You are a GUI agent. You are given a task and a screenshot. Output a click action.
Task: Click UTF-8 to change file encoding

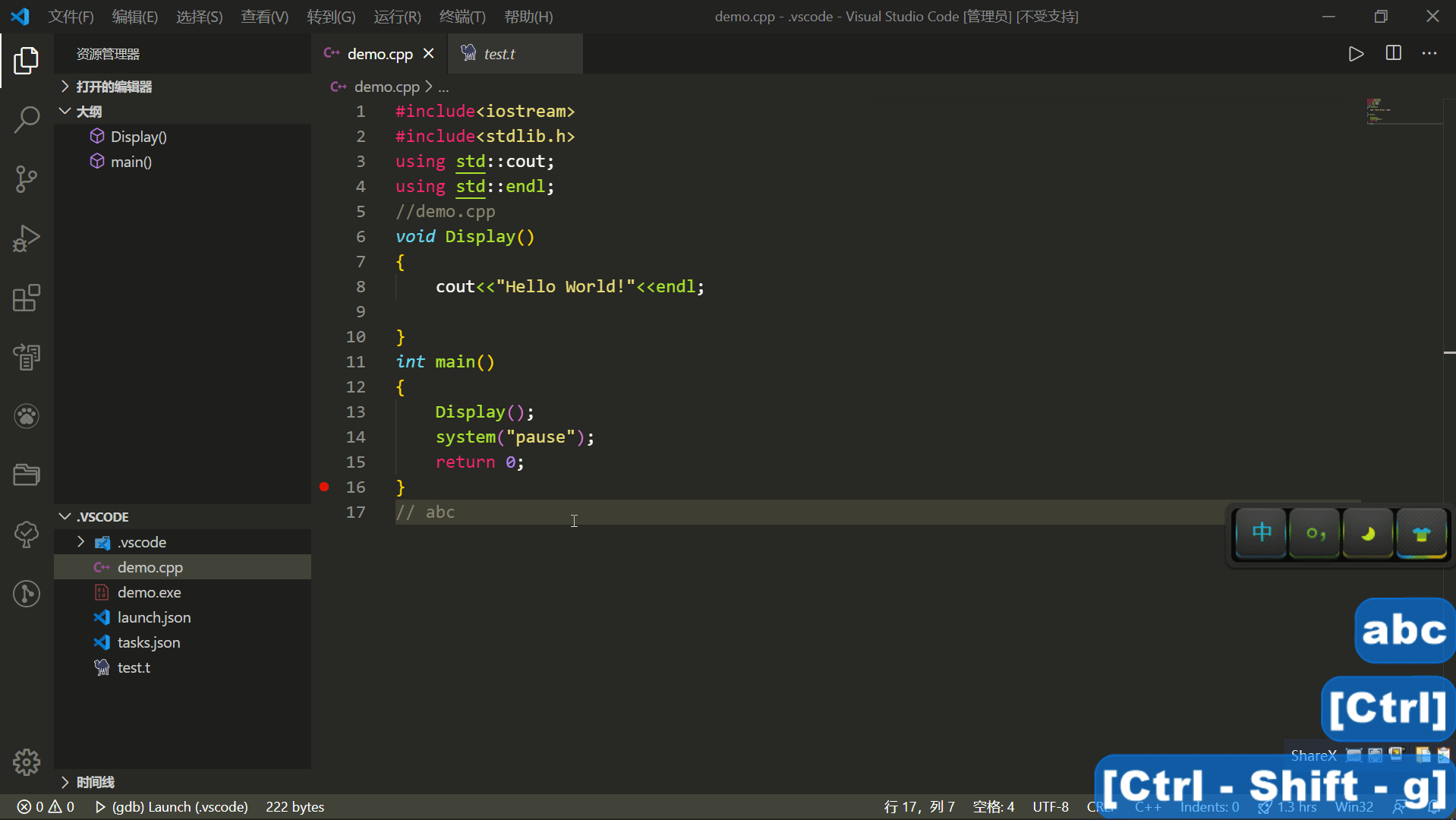1051,806
